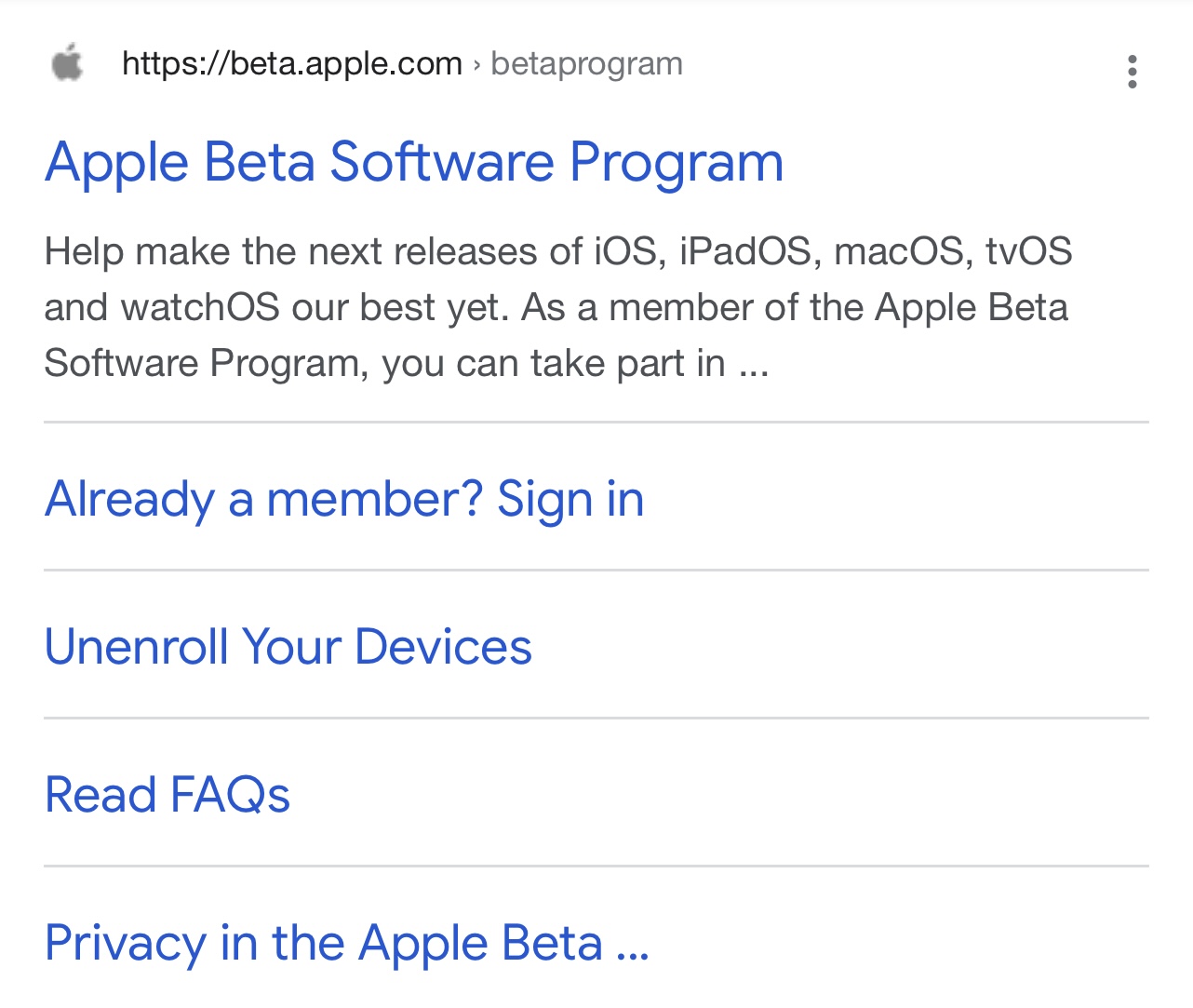Click the https://beta.apple.com URL
The width and height of the screenshot is (1193, 1008).
pyautogui.click(x=292, y=63)
